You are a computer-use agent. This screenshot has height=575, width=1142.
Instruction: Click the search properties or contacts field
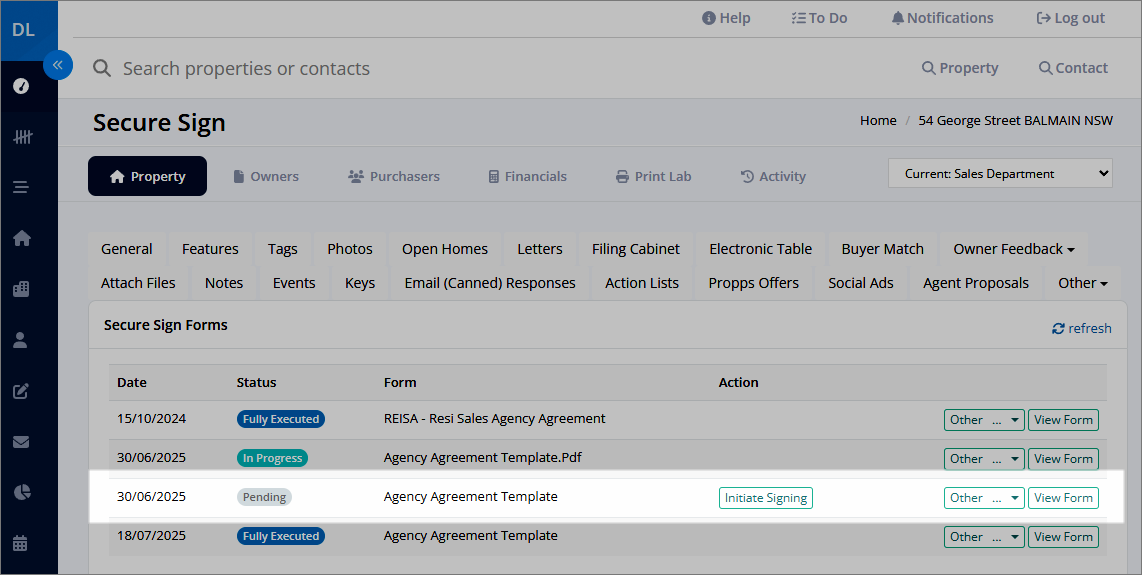tap(400, 68)
